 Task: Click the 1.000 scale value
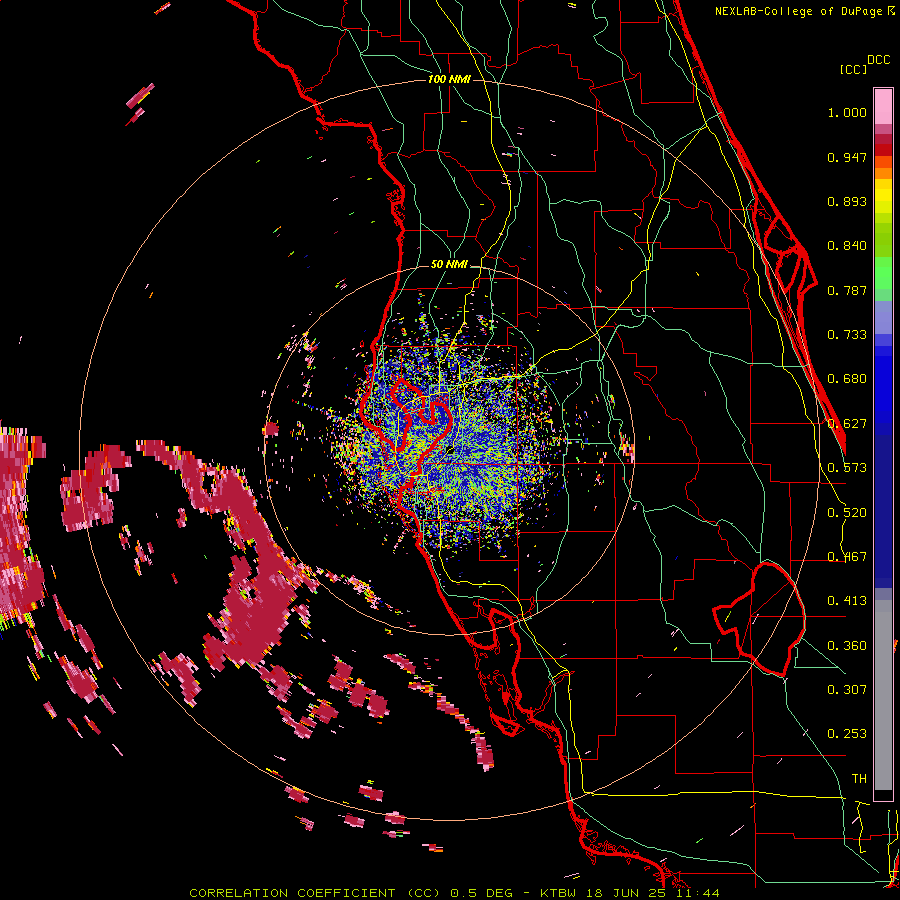[x=847, y=112]
